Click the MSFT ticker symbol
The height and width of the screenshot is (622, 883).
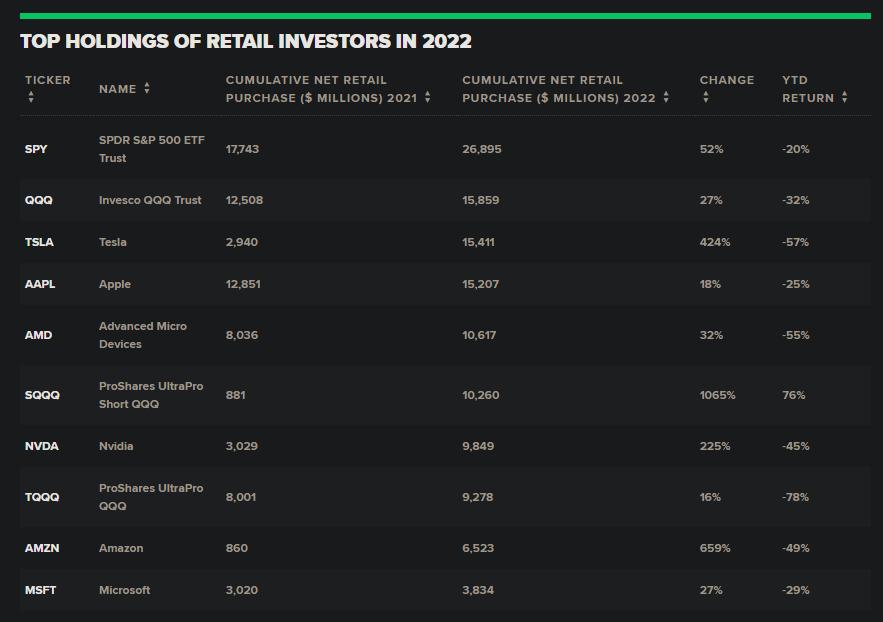(x=41, y=590)
